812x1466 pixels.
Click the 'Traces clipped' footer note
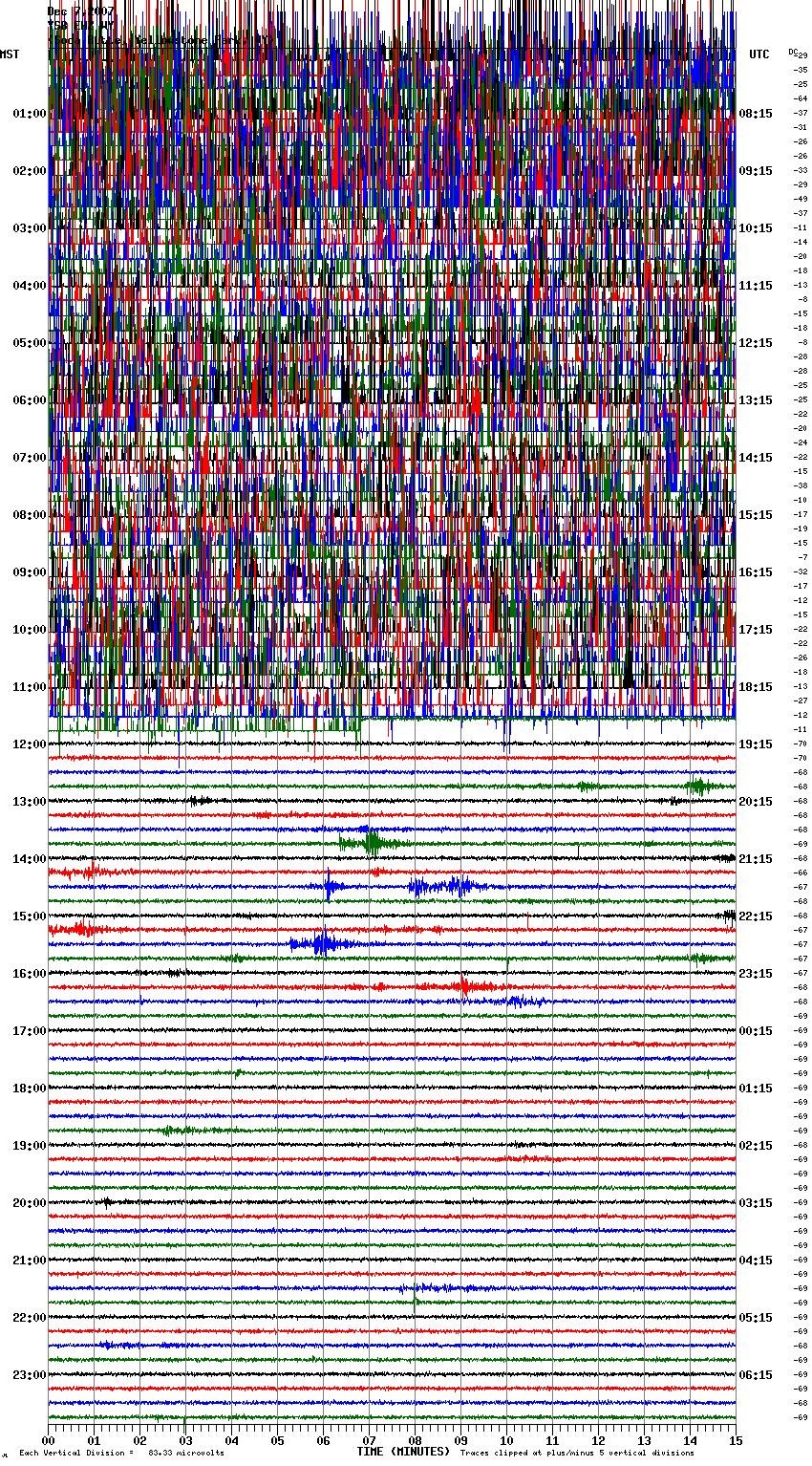point(577,1453)
